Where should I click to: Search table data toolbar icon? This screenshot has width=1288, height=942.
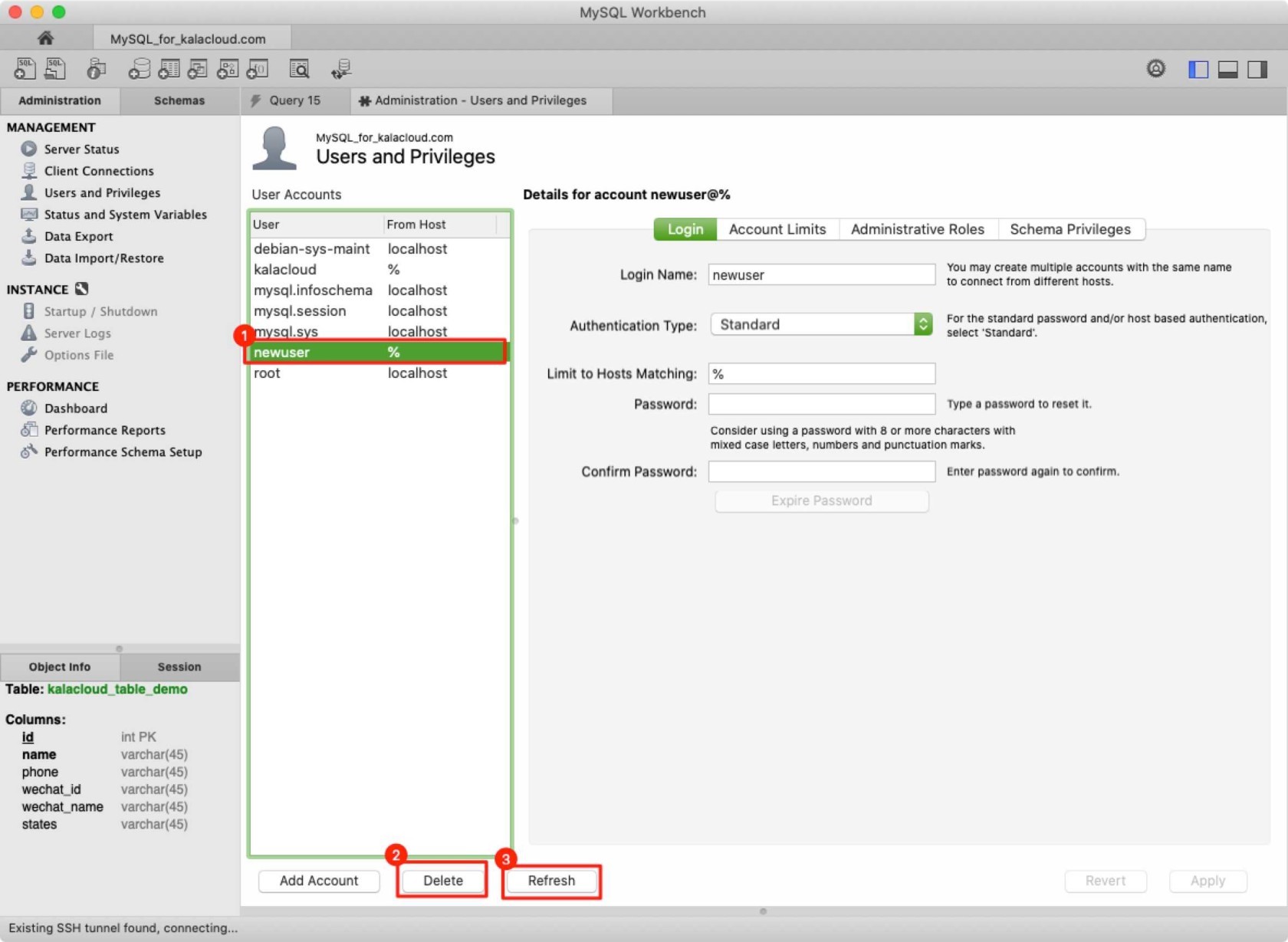299,69
